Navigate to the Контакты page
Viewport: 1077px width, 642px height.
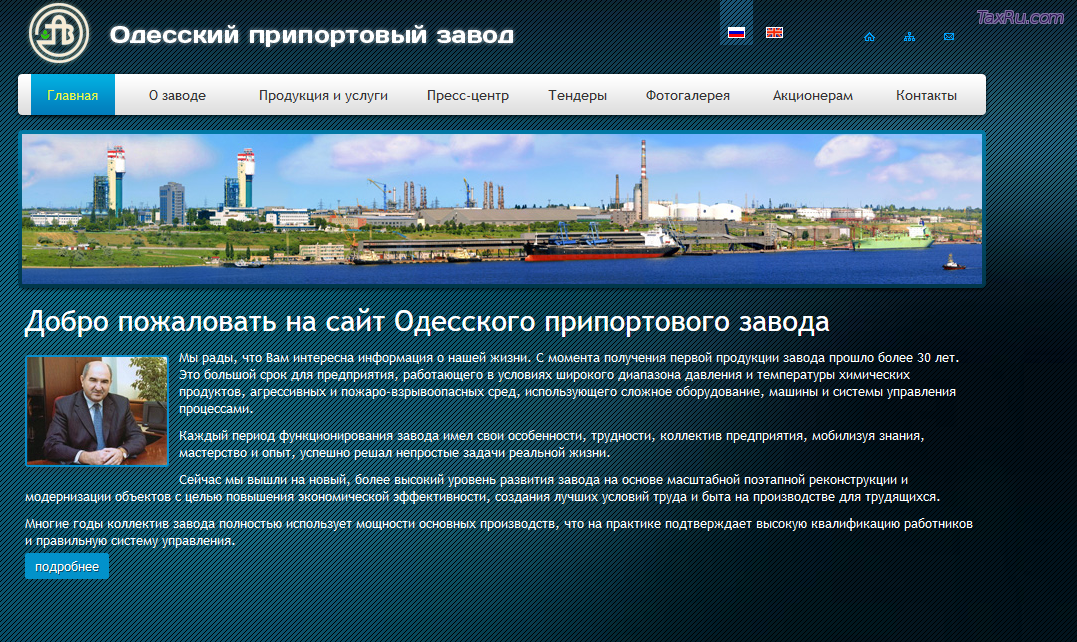click(x=926, y=96)
